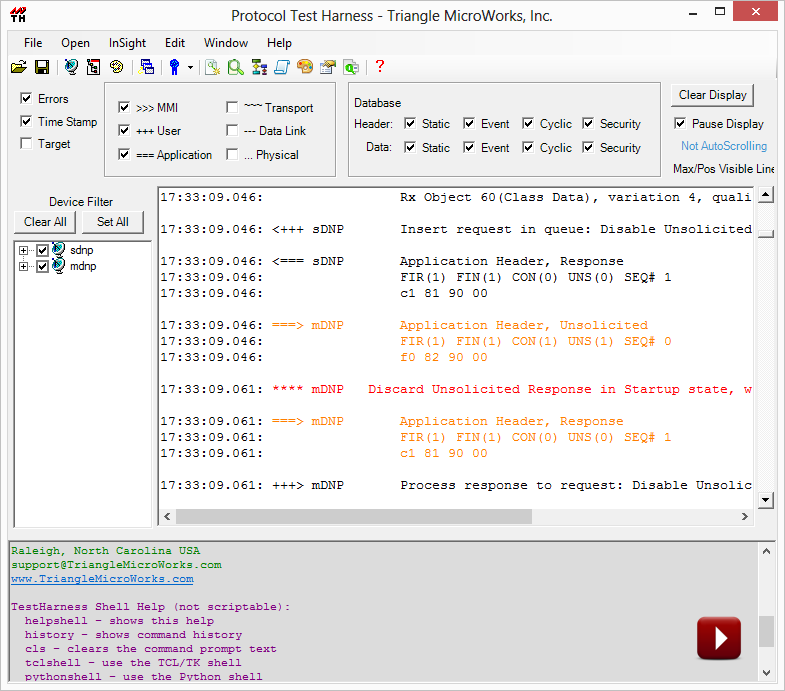
Task: Enable the --- Data Link checkbox
Action: tap(232, 130)
